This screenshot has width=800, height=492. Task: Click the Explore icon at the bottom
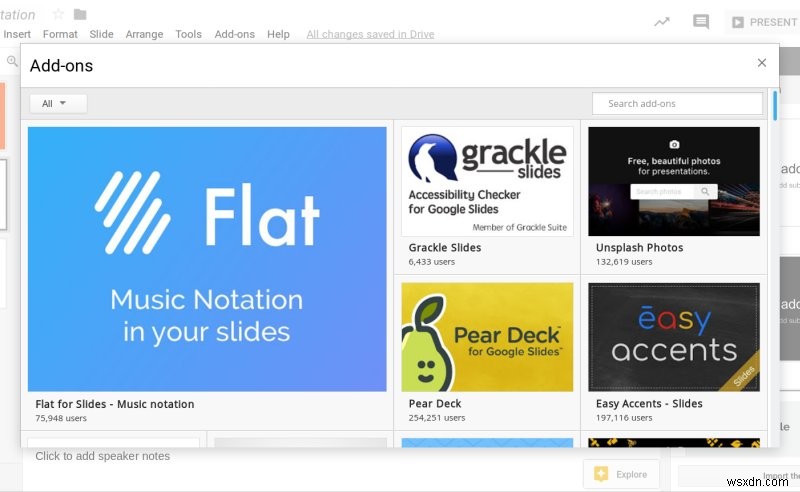[601, 474]
